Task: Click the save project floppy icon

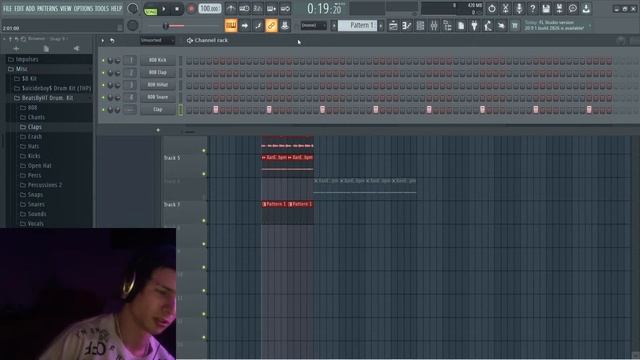Action: tap(546, 8)
